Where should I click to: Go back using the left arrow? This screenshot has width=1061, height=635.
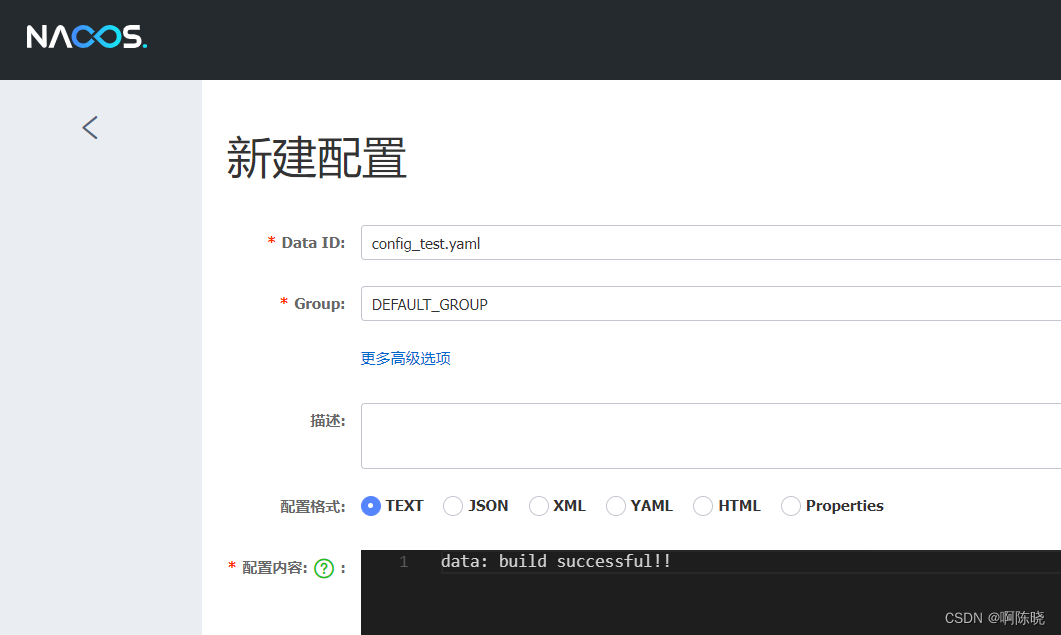tap(90, 127)
